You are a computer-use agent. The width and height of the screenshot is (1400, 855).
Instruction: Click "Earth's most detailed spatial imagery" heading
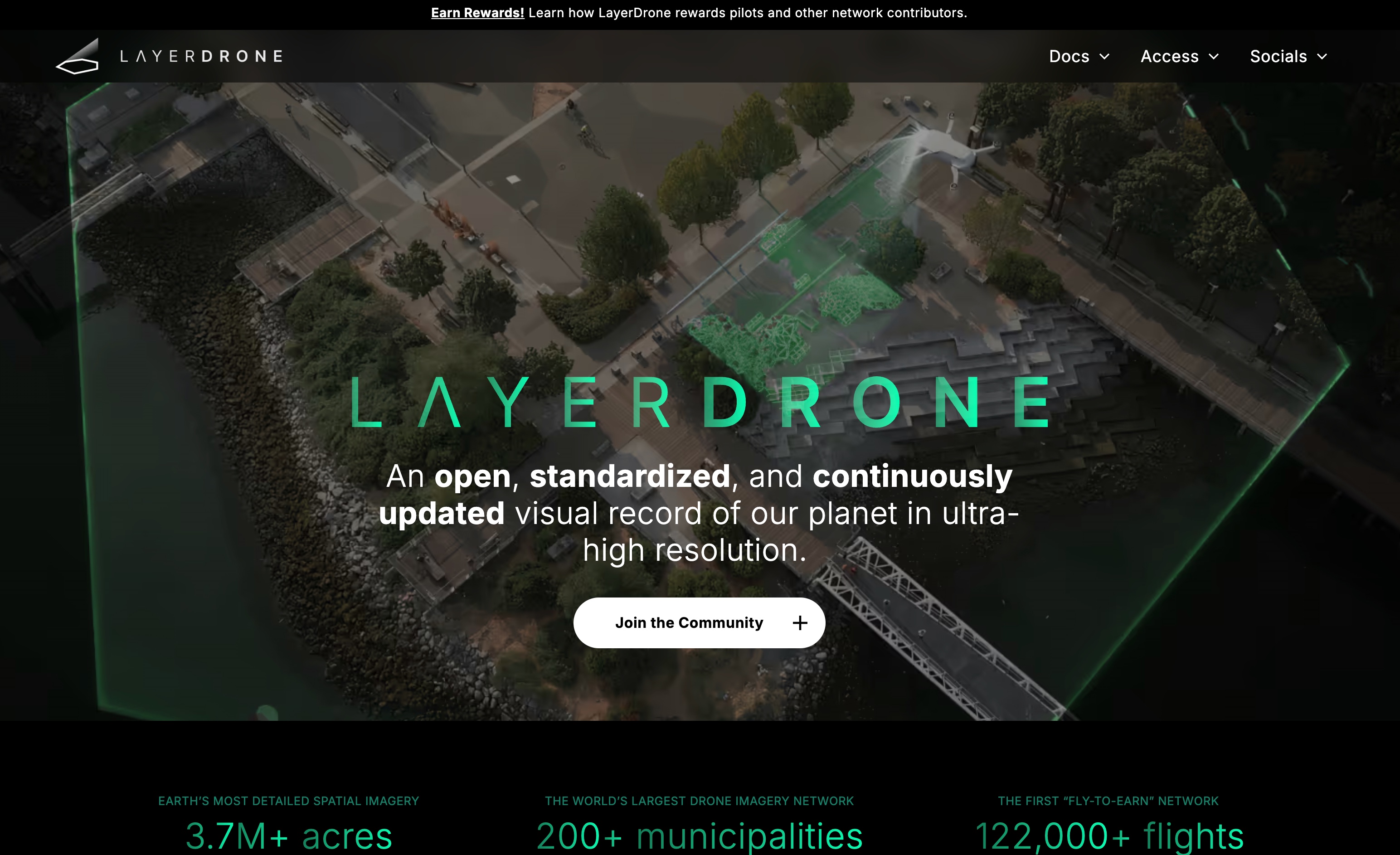(289, 801)
